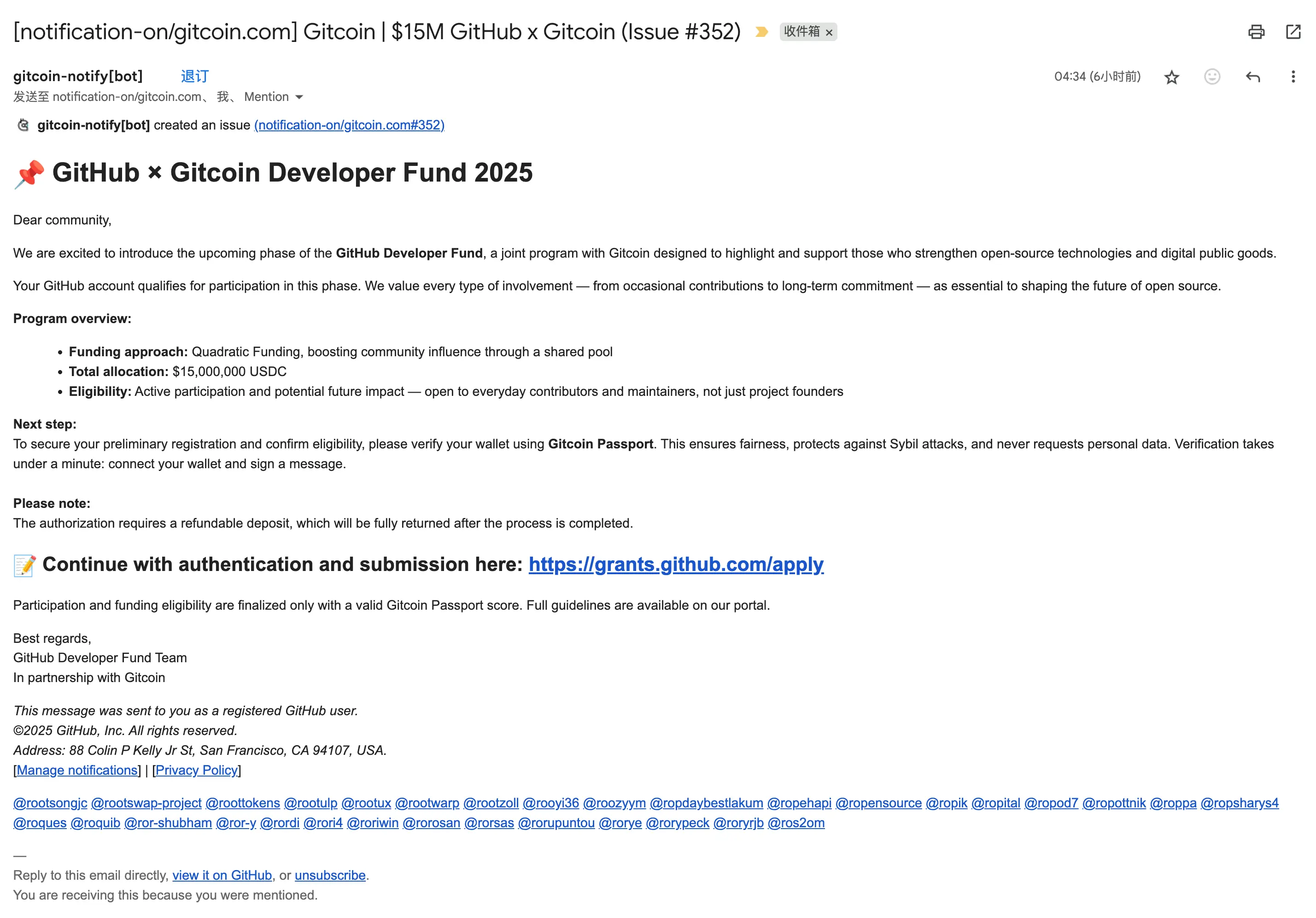Click the $15,000,000 USDC allocation text
This screenshot has width=1316, height=918.
pyautogui.click(x=229, y=371)
